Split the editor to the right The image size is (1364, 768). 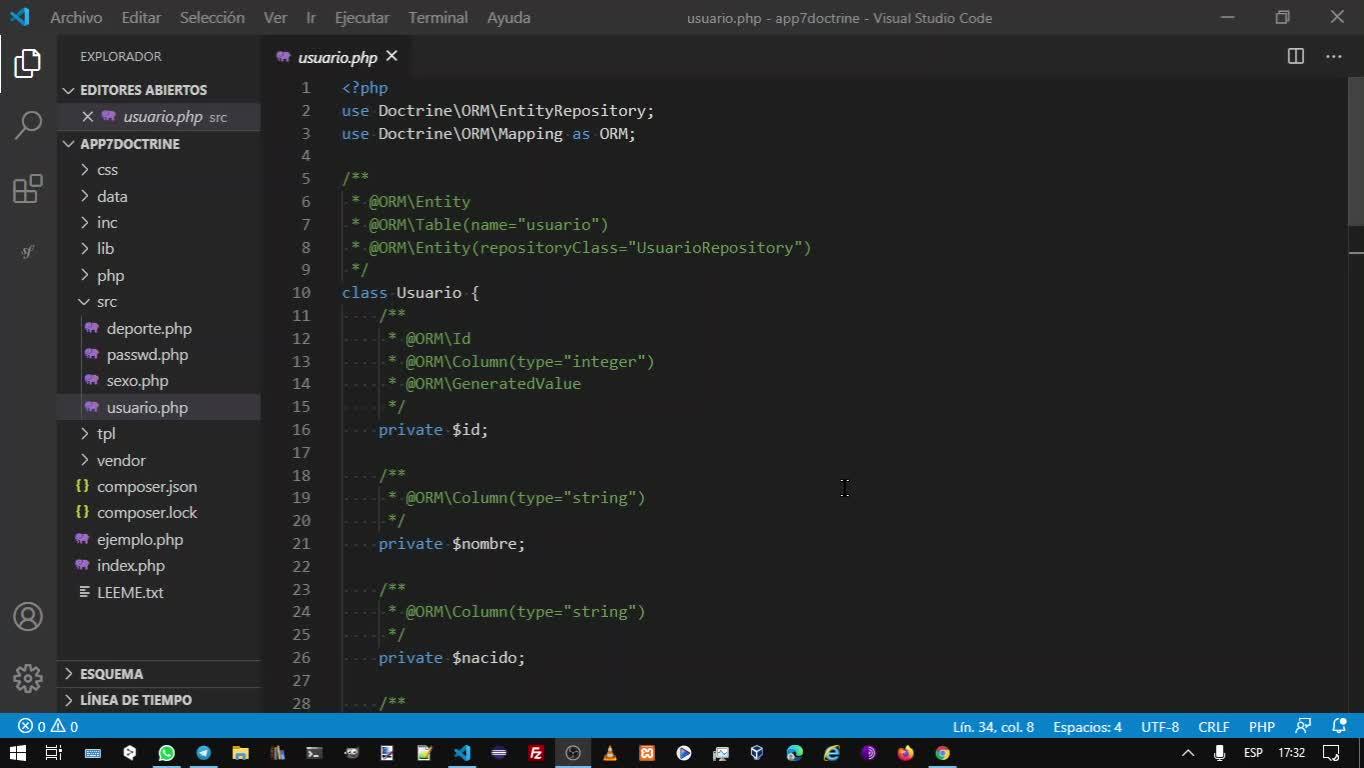(1295, 57)
